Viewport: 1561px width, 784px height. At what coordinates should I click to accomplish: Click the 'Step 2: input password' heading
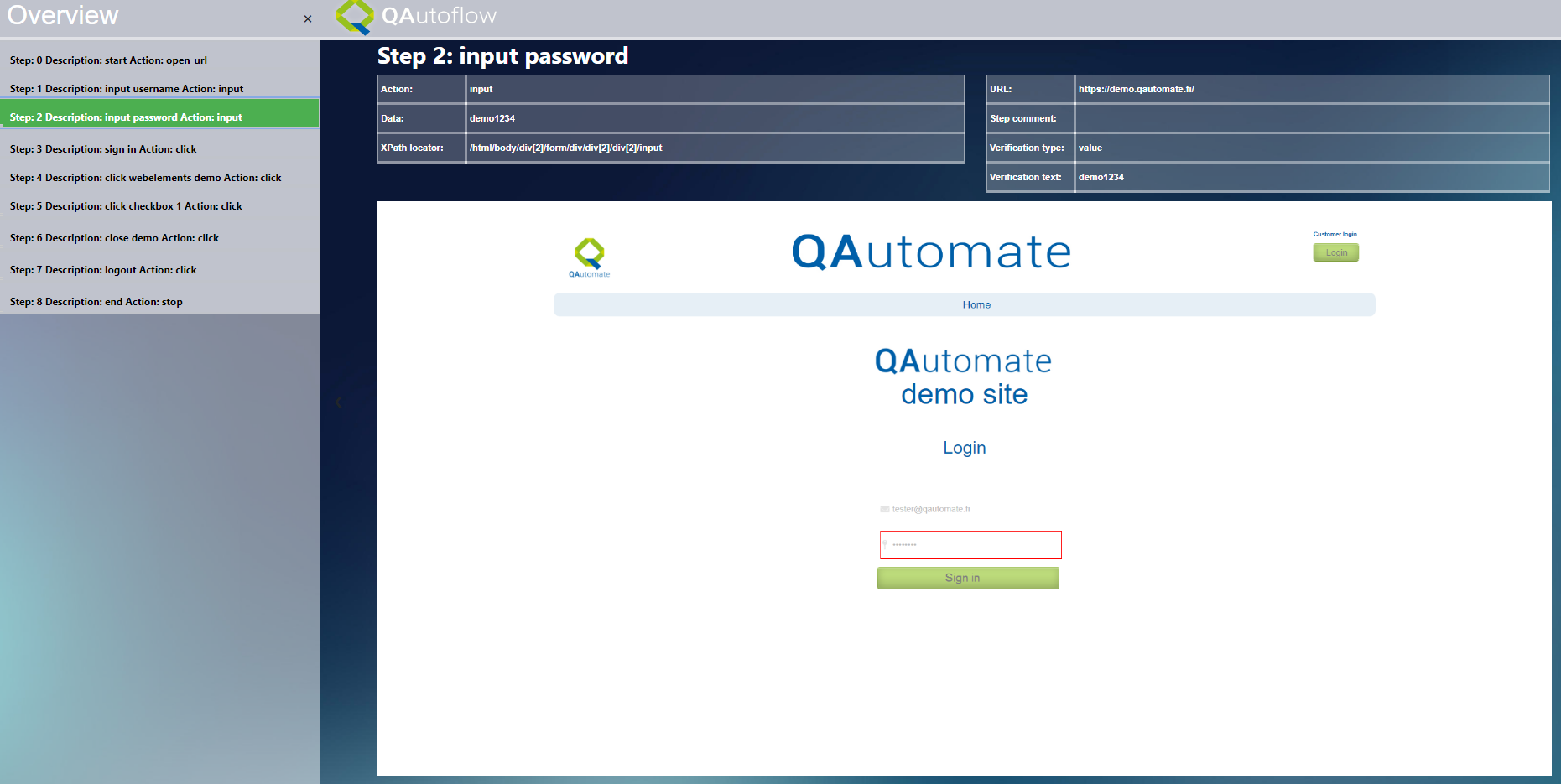pos(502,56)
